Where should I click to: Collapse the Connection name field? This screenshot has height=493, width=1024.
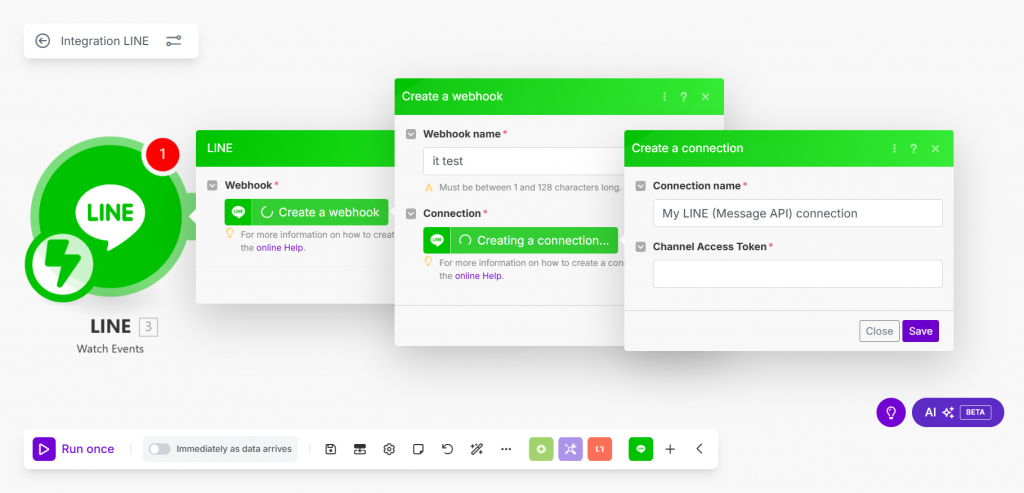(x=641, y=186)
